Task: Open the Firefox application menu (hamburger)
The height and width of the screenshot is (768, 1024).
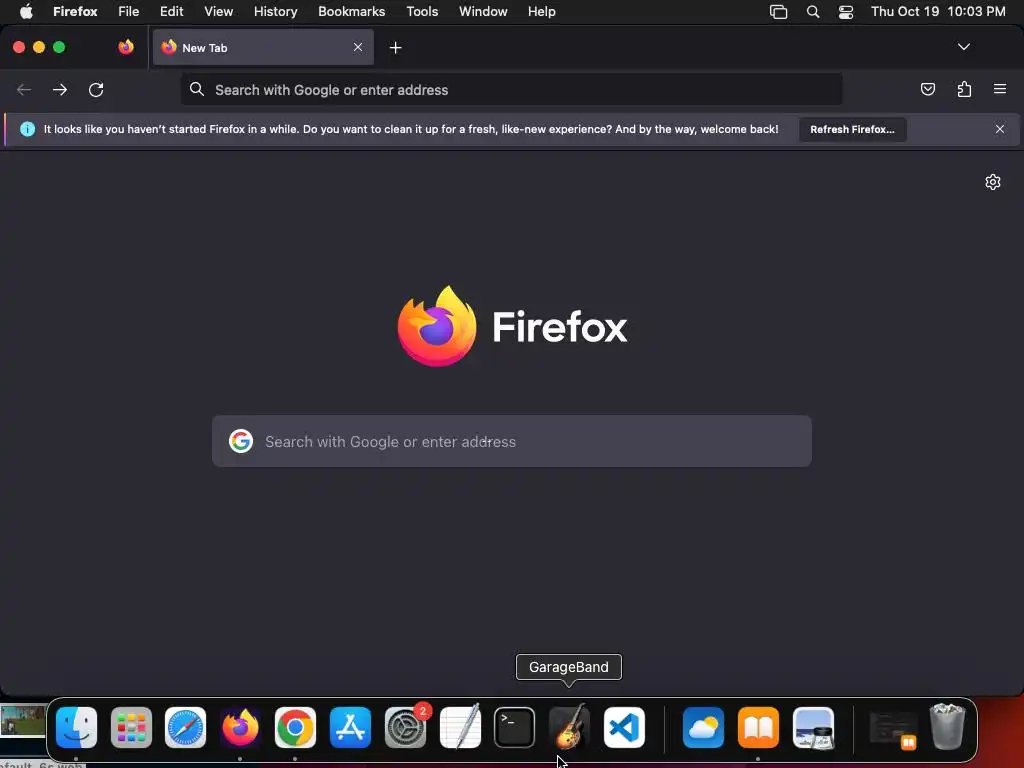Action: (x=999, y=89)
